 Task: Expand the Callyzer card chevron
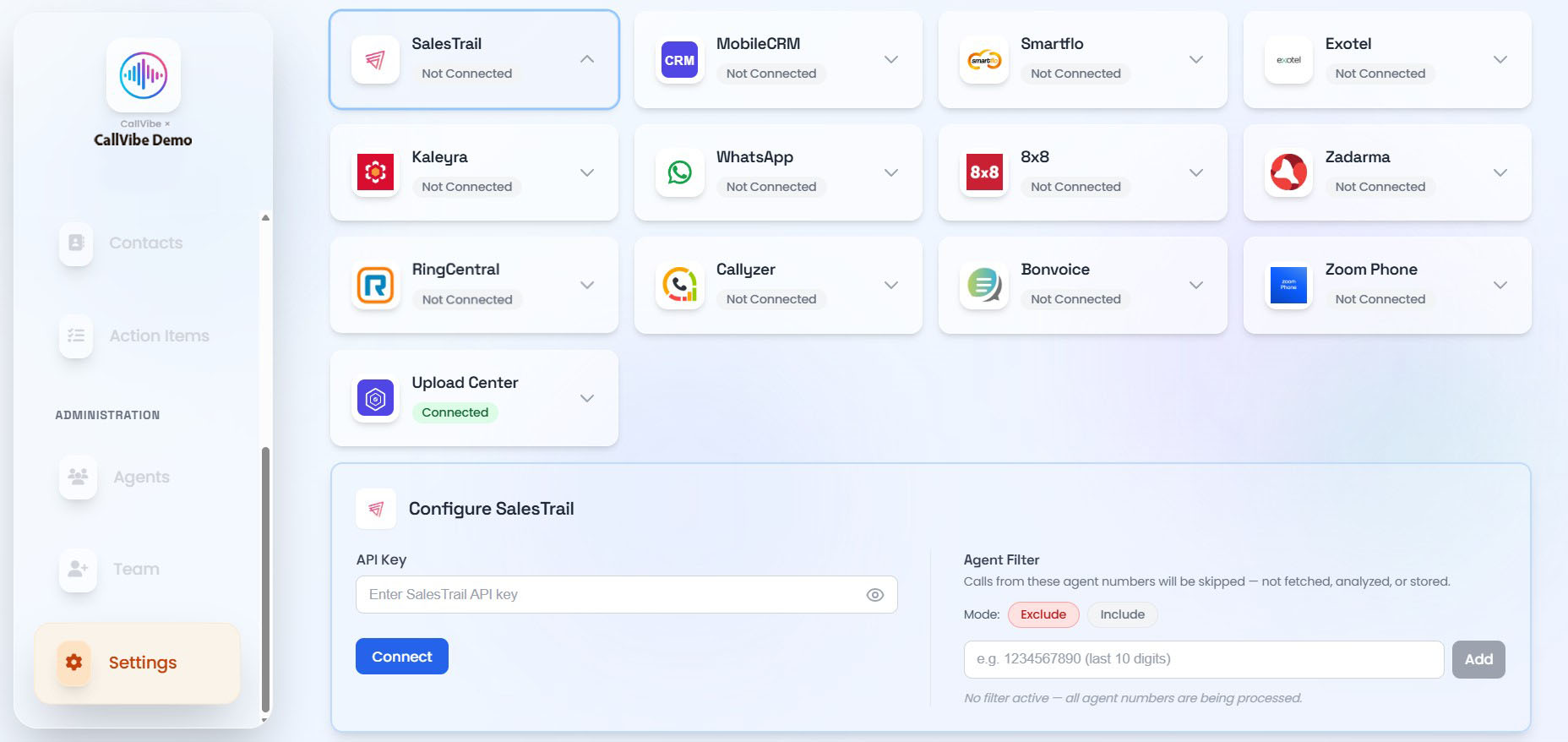[x=891, y=285]
